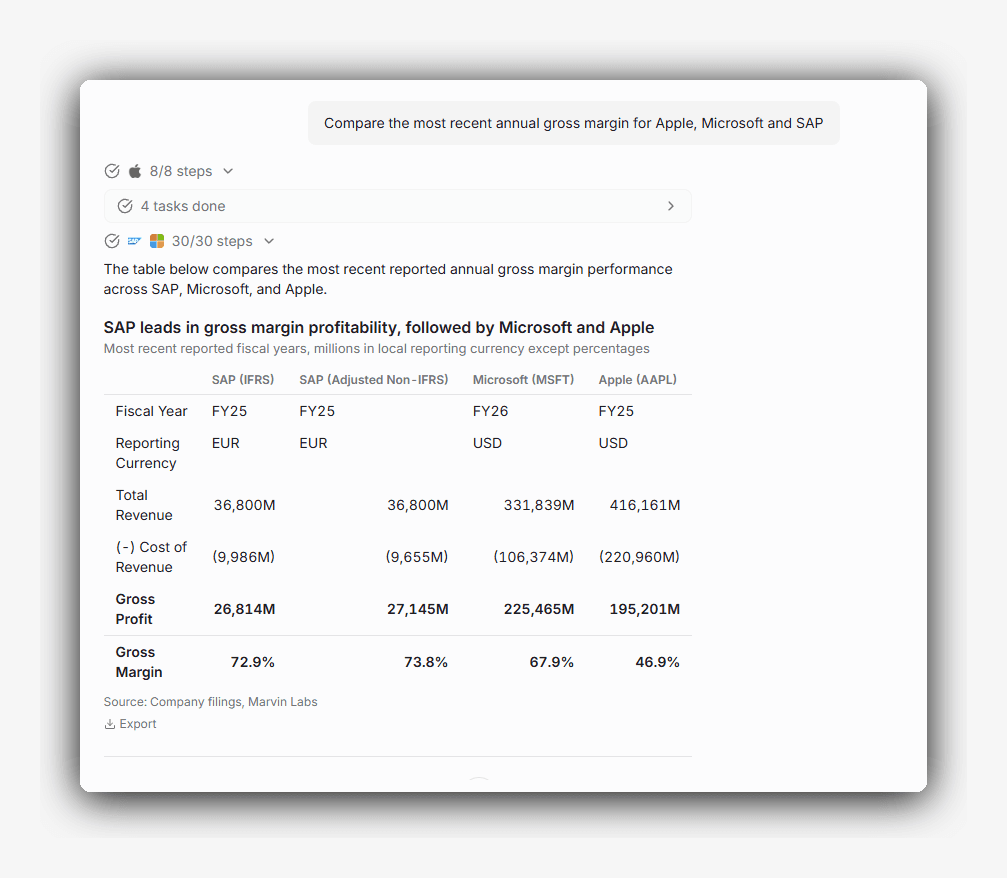Click the (9,655M) cost cell
This screenshot has height=878, width=1007.
417,557
